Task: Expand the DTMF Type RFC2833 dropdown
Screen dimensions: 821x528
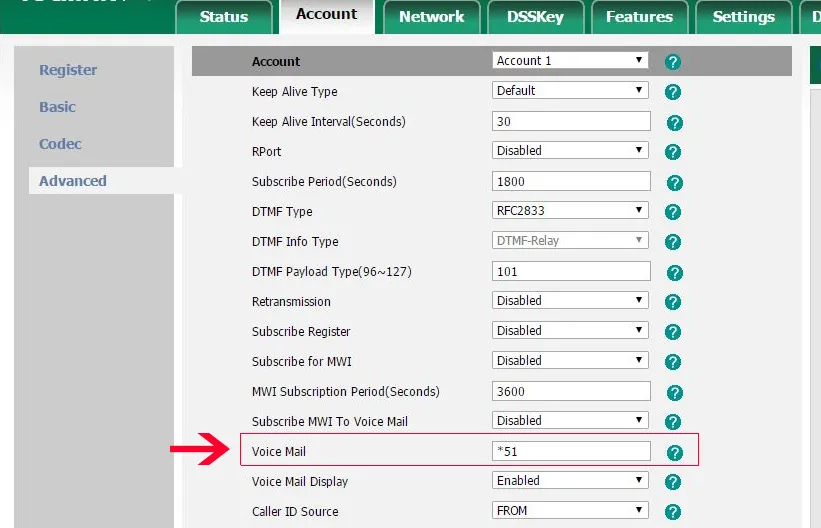Action: pyautogui.click(x=570, y=211)
